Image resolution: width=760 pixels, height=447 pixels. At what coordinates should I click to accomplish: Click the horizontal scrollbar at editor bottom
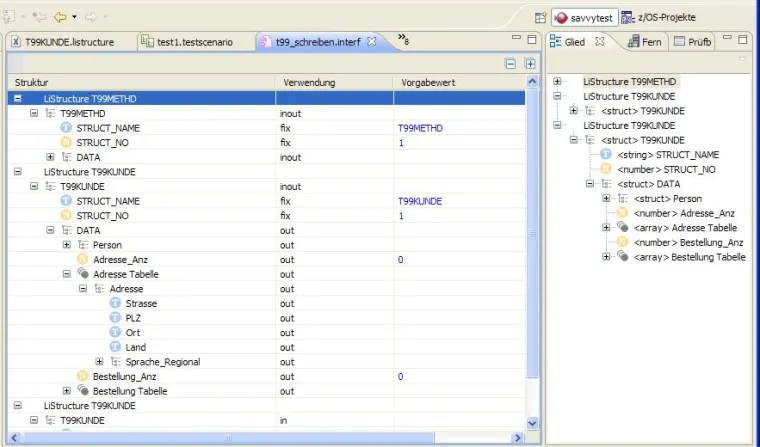tap(227, 438)
